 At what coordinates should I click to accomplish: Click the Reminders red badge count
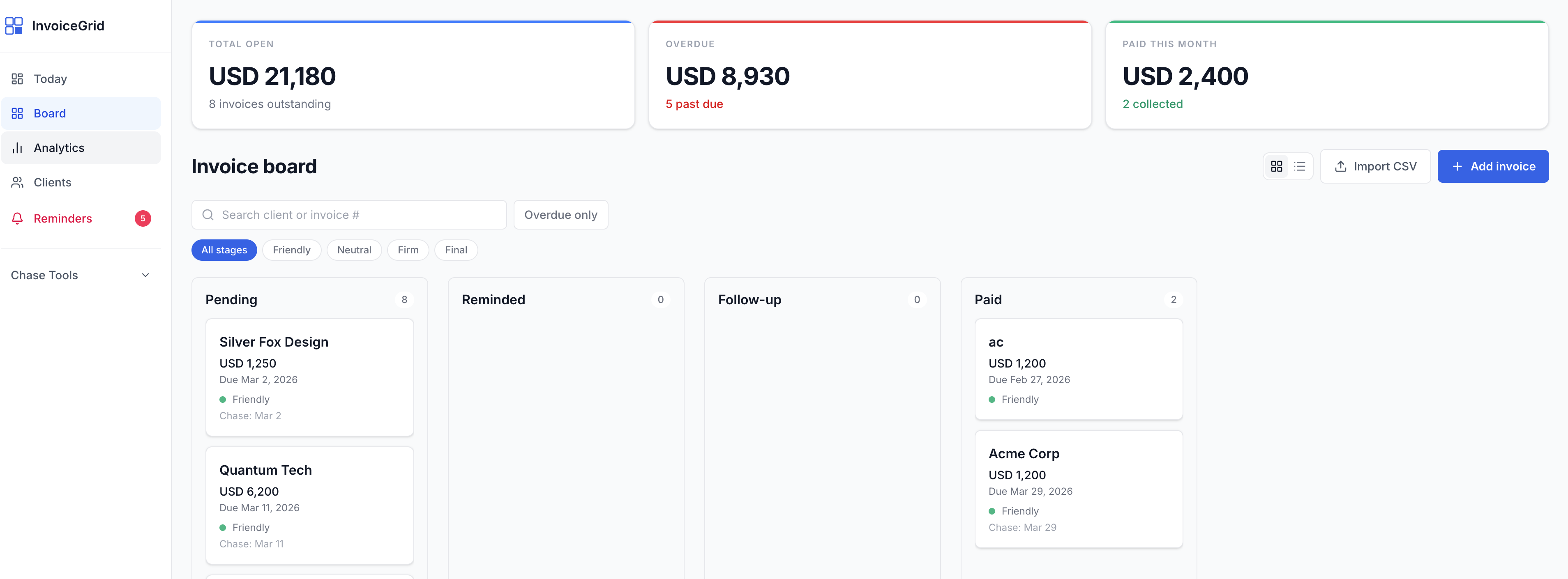coord(143,218)
